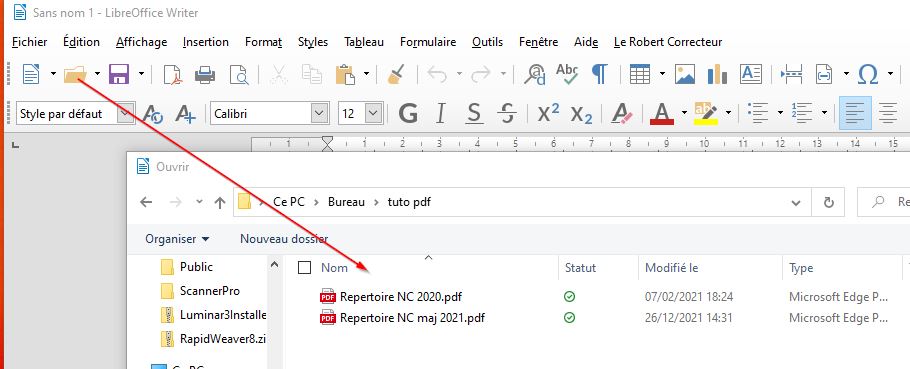Expand Open recent files dropdown arrow

pos(98,74)
